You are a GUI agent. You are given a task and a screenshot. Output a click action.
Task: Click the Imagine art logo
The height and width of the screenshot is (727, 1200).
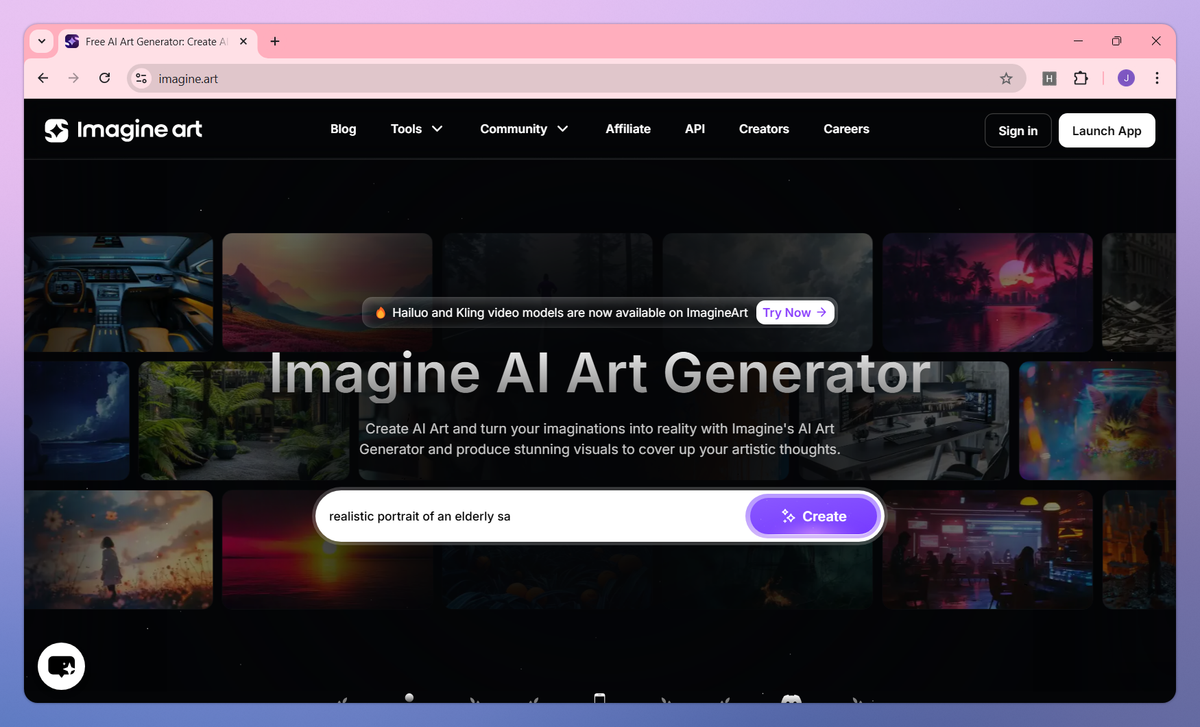point(123,130)
